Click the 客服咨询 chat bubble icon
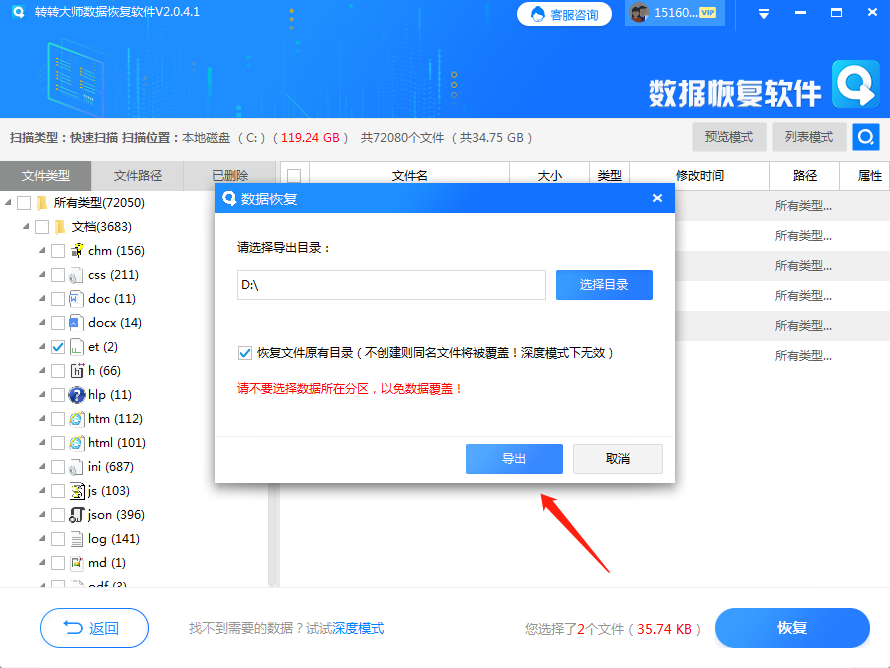 tap(537, 14)
